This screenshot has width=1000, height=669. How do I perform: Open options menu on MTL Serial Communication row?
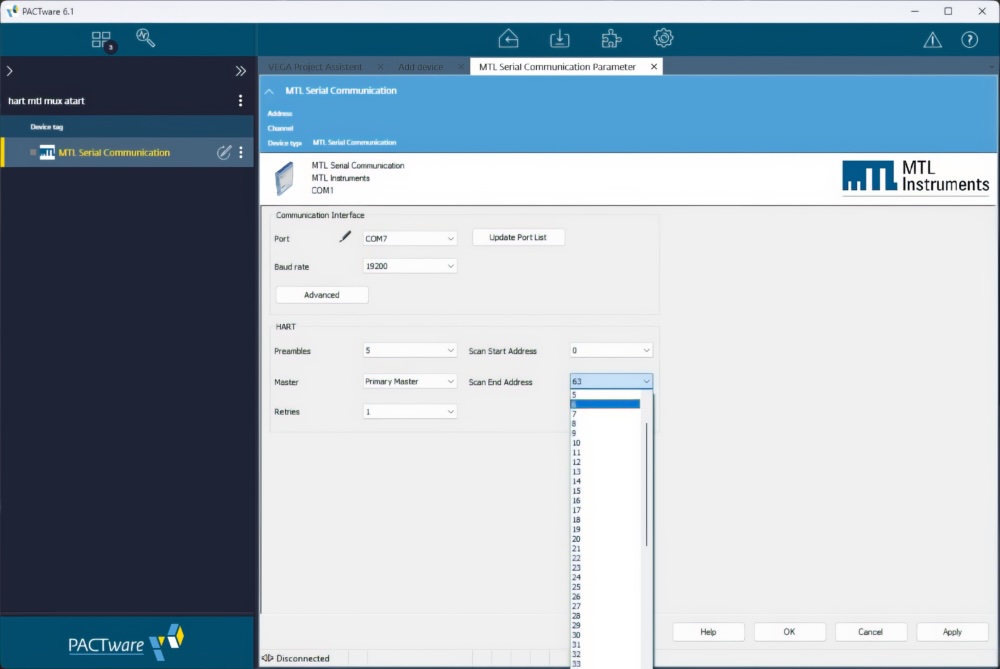click(241, 152)
